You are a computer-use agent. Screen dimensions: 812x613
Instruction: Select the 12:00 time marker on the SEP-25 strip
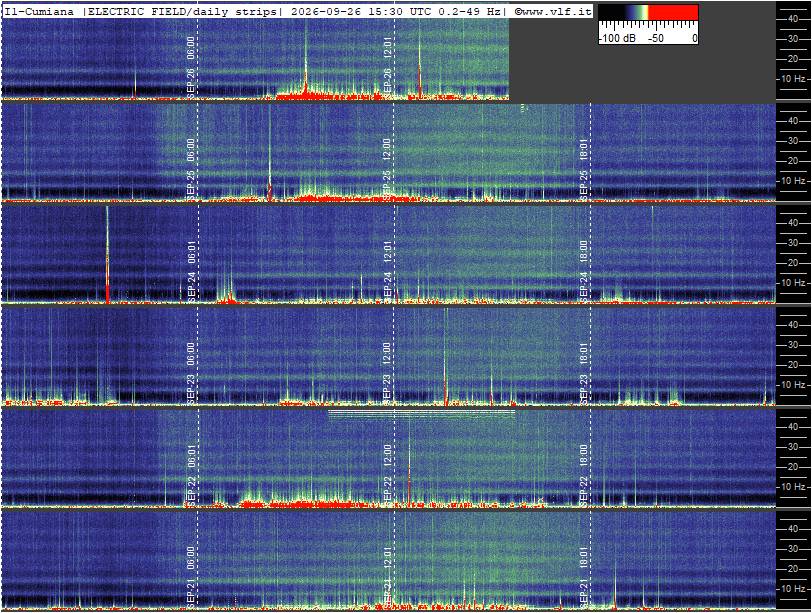click(387, 150)
